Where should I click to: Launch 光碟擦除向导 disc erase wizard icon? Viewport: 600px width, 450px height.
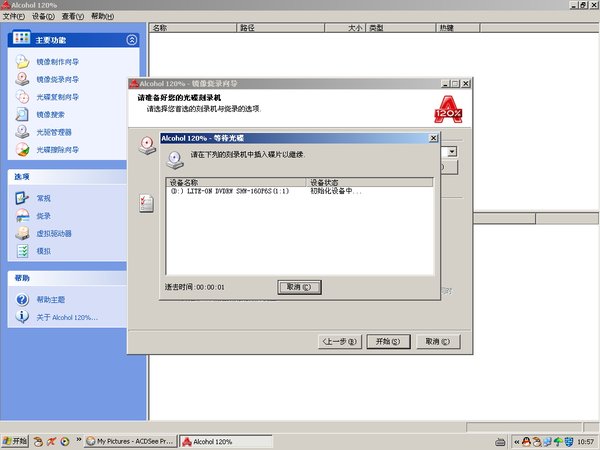(22, 150)
